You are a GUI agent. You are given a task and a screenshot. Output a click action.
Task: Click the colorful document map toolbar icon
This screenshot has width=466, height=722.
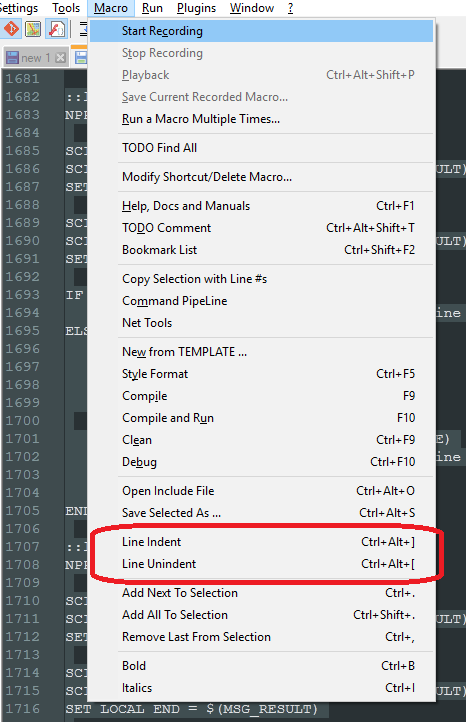coord(33,29)
